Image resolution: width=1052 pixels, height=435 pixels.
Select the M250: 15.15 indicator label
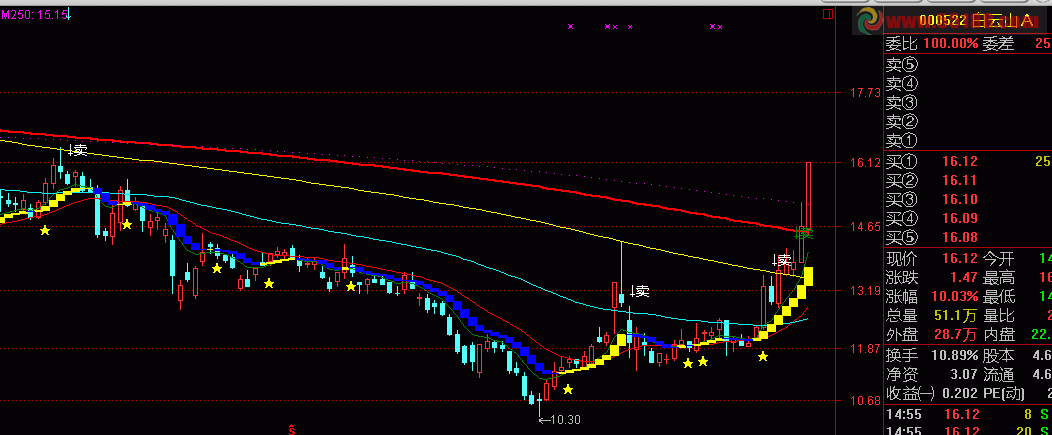click(x=34, y=15)
